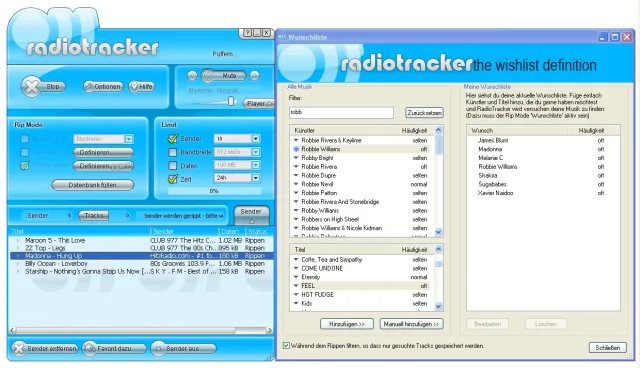Uncheck the Sender limit checkbox
Image resolution: width=640 pixels, height=368 pixels.
pos(173,139)
